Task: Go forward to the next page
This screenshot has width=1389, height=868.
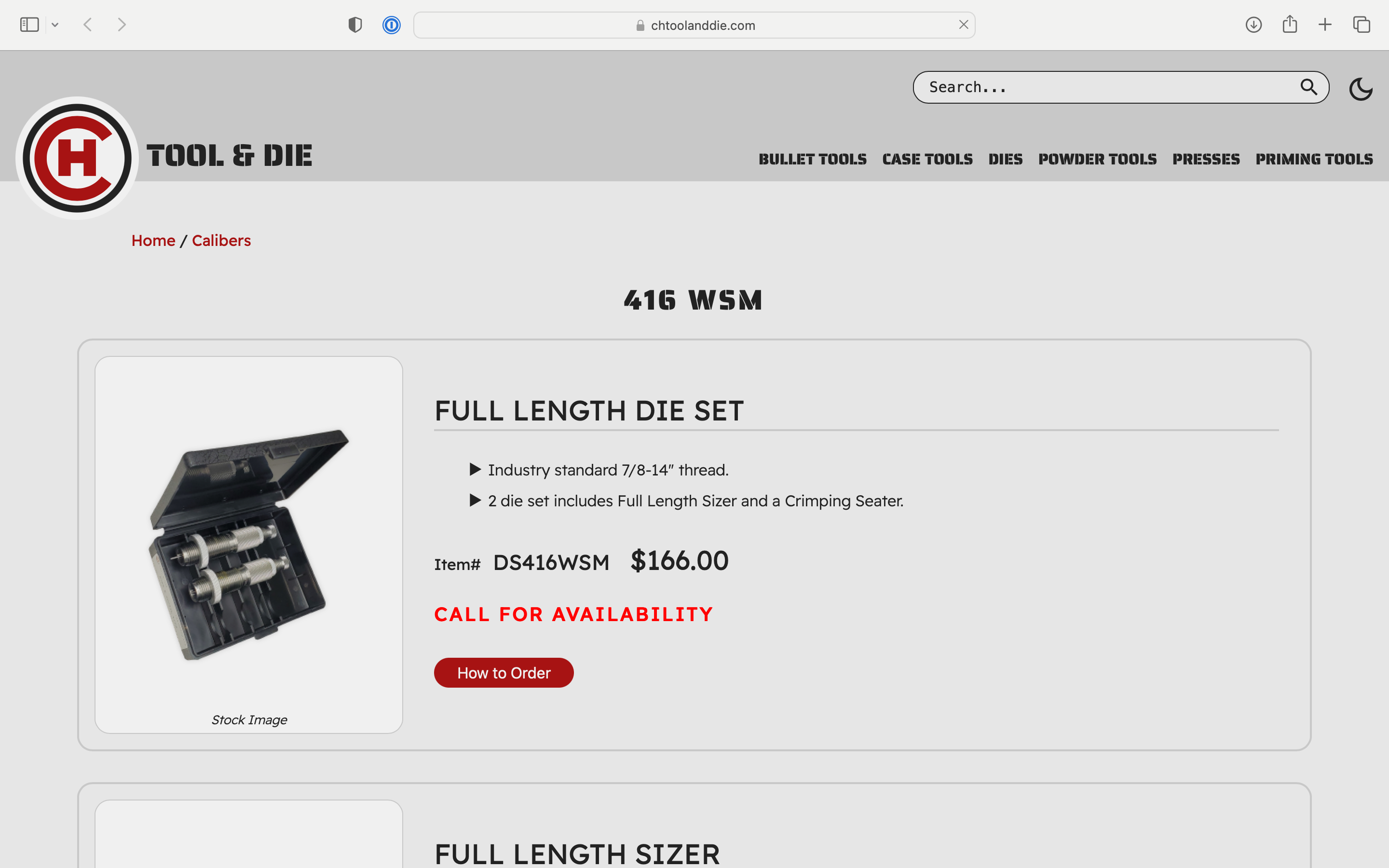Action: tap(122, 25)
